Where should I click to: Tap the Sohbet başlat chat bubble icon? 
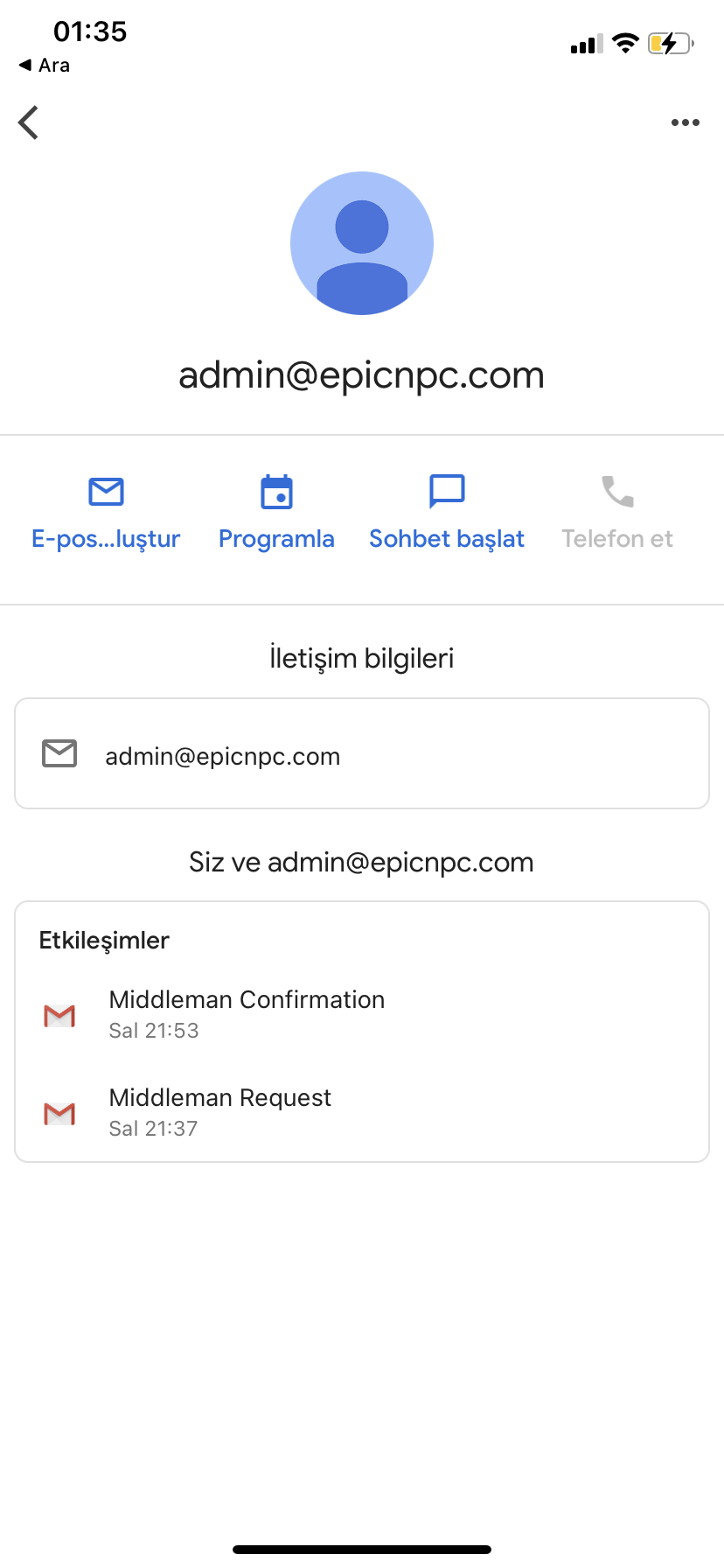click(x=447, y=492)
